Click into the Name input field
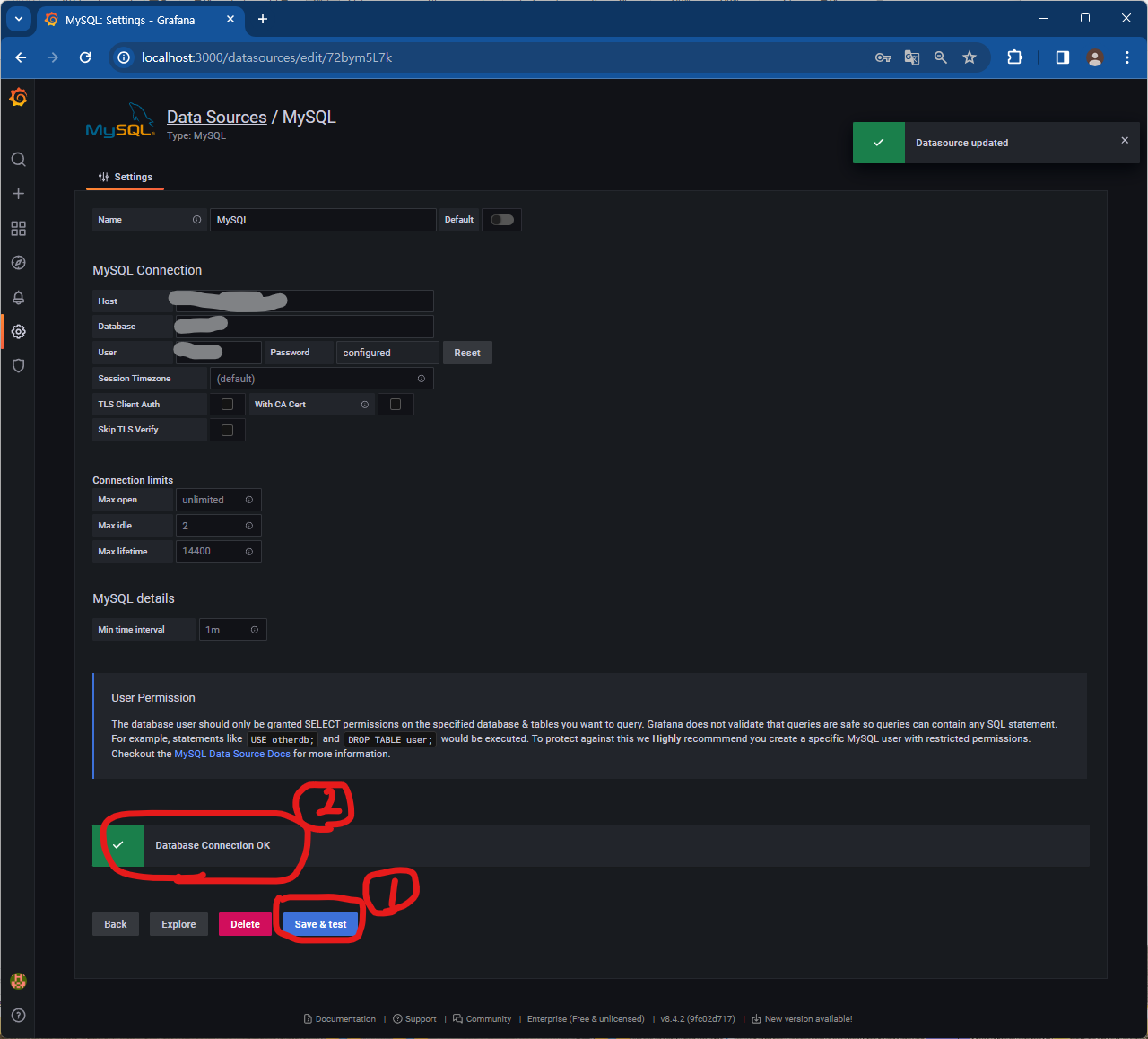The image size is (1148, 1039). tap(323, 220)
